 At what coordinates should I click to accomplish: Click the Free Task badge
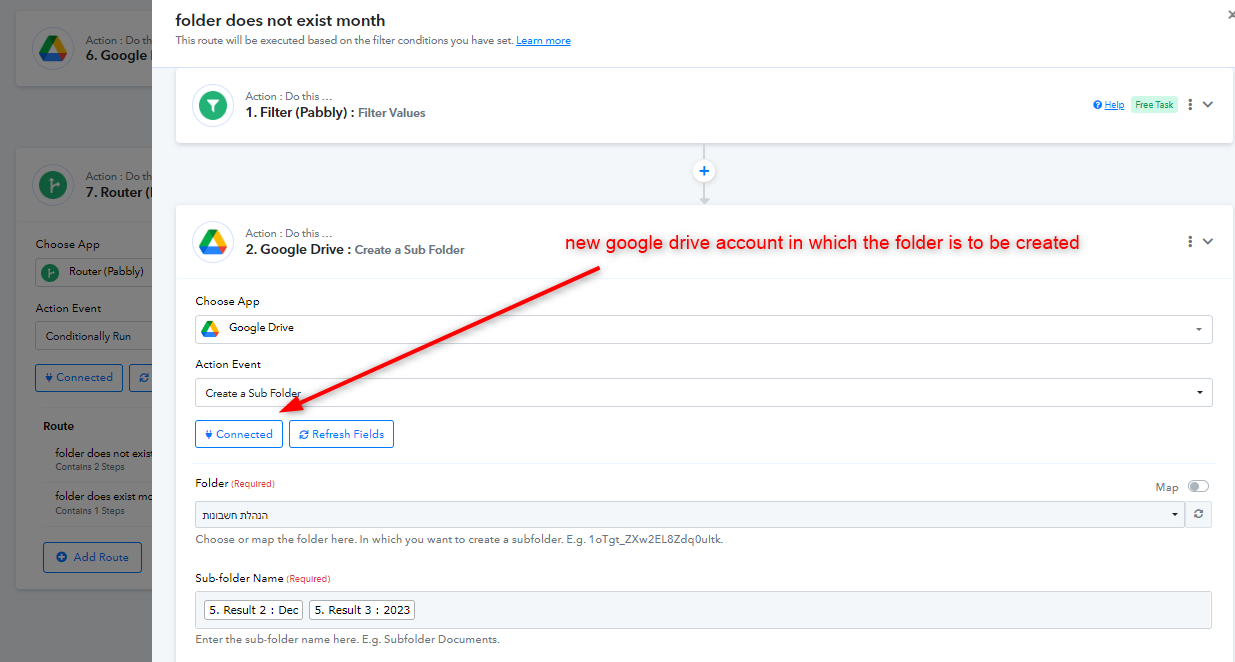coord(1154,105)
